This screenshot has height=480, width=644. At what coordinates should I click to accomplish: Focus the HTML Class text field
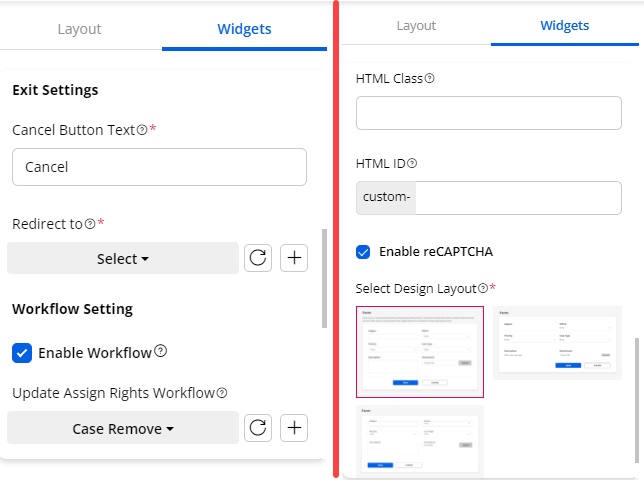(488, 113)
